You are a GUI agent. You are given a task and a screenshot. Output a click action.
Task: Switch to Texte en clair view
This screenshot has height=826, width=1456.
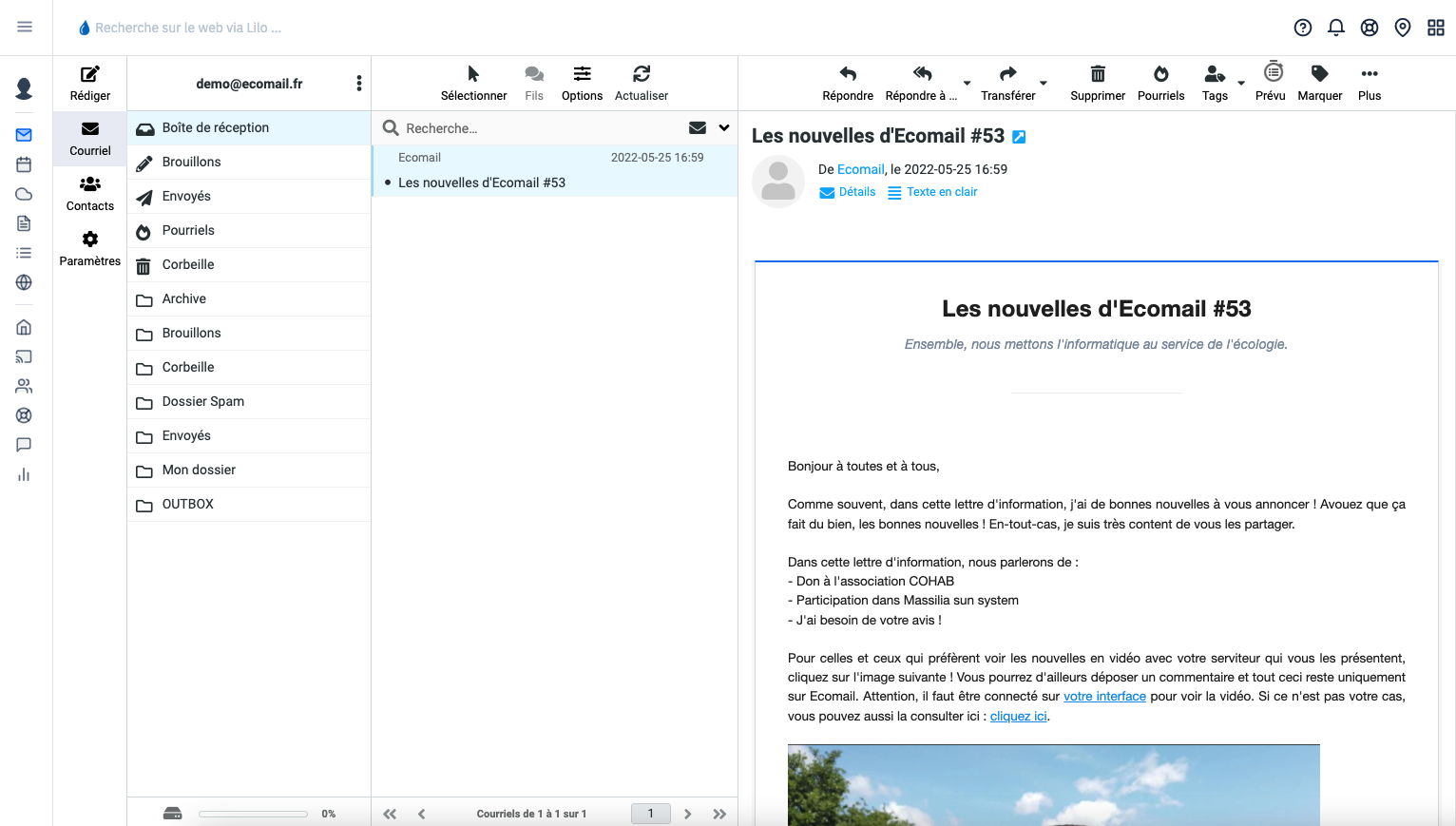[x=932, y=192]
